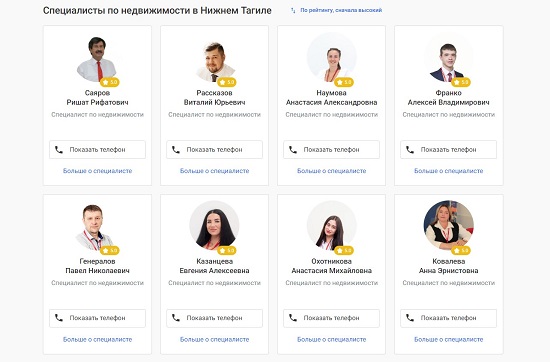
Task: Click the star rating badge on Генералов's photo
Action: [x=110, y=250]
